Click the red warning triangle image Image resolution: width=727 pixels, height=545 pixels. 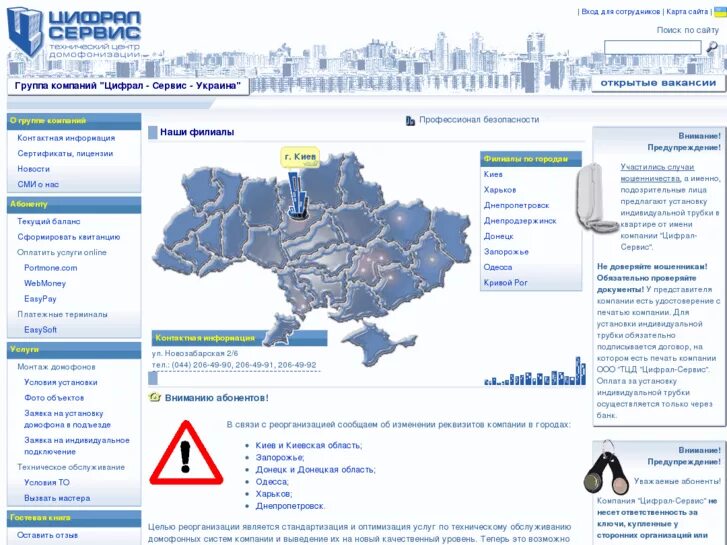pyautogui.click(x=186, y=453)
